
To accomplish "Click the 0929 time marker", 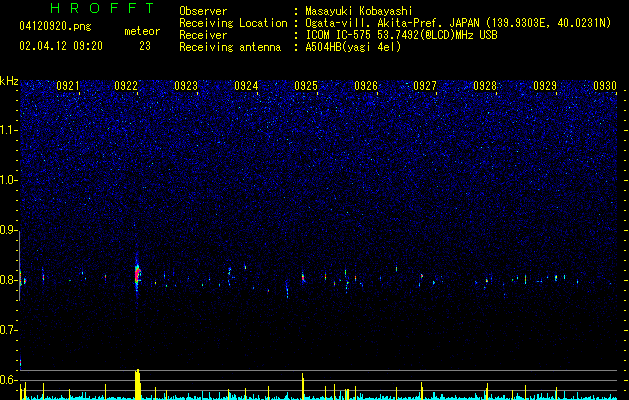I will click(x=545, y=86).
